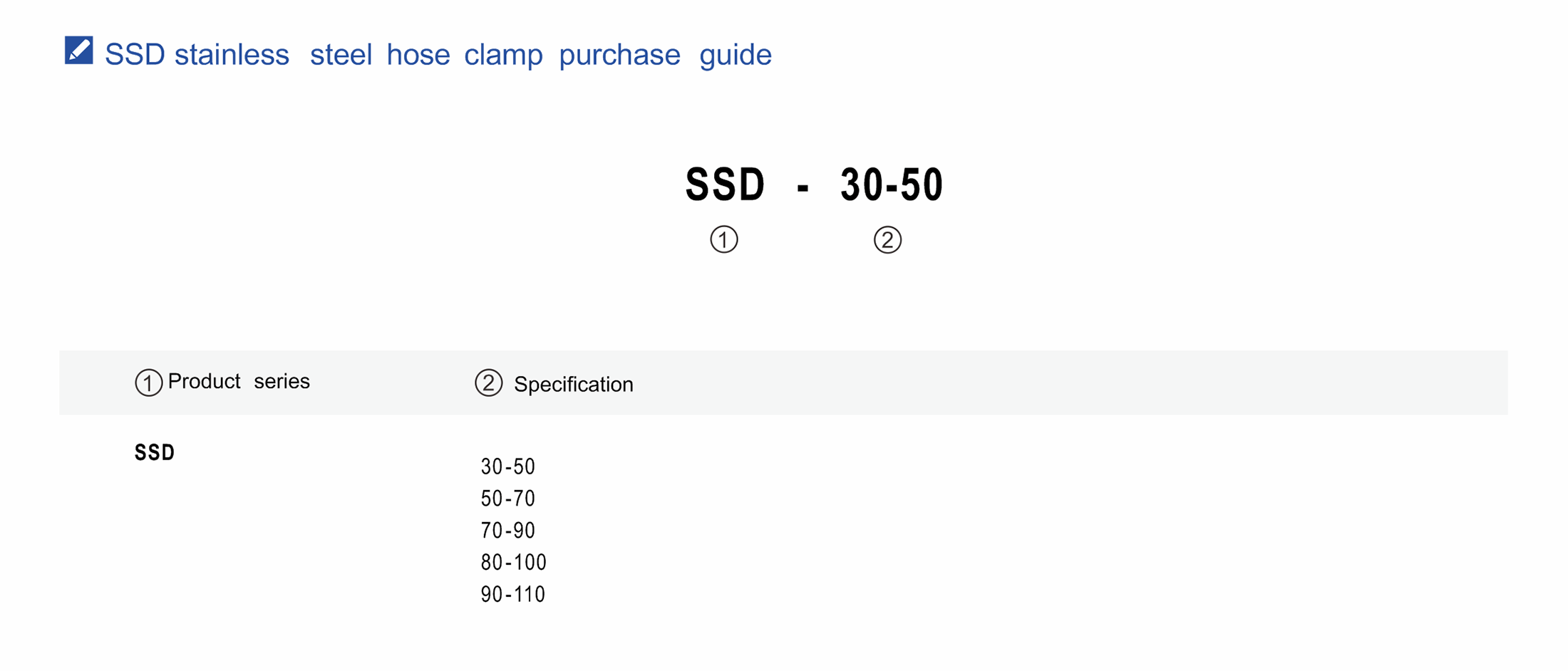Click the word "hose" in blue title
Screen dimensions: 1568x671
pos(418,55)
